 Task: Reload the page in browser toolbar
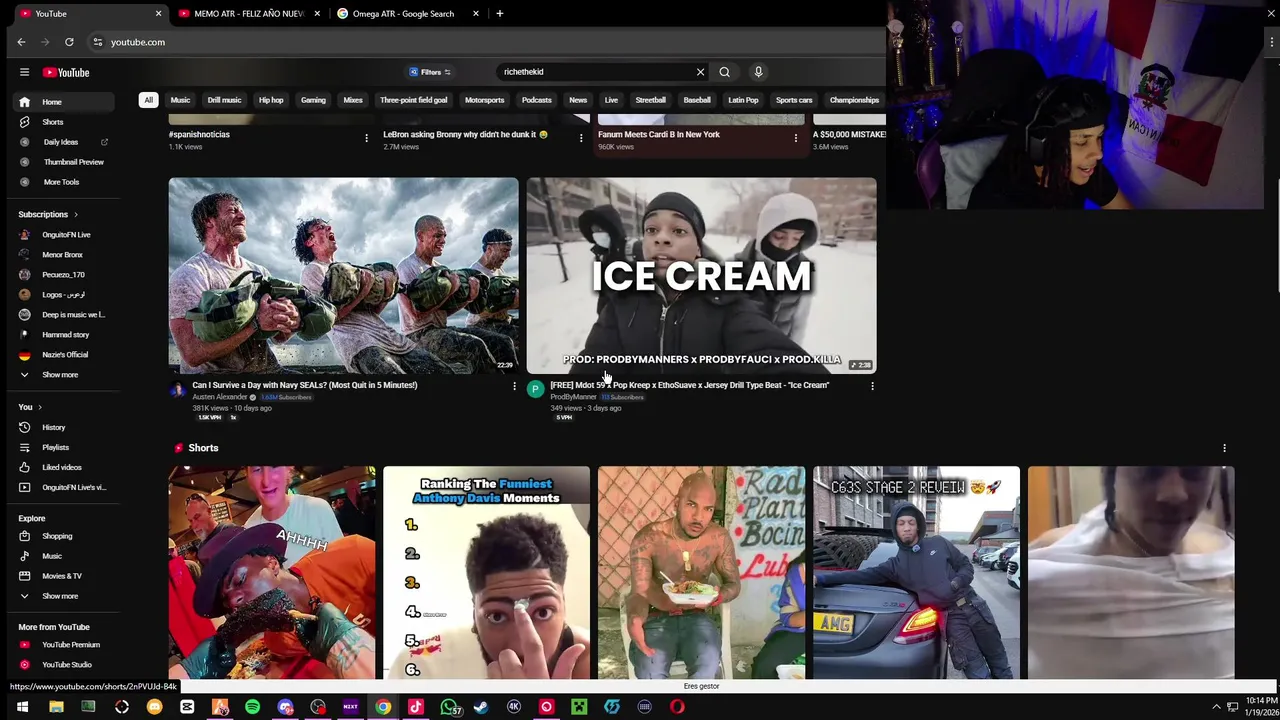(69, 42)
